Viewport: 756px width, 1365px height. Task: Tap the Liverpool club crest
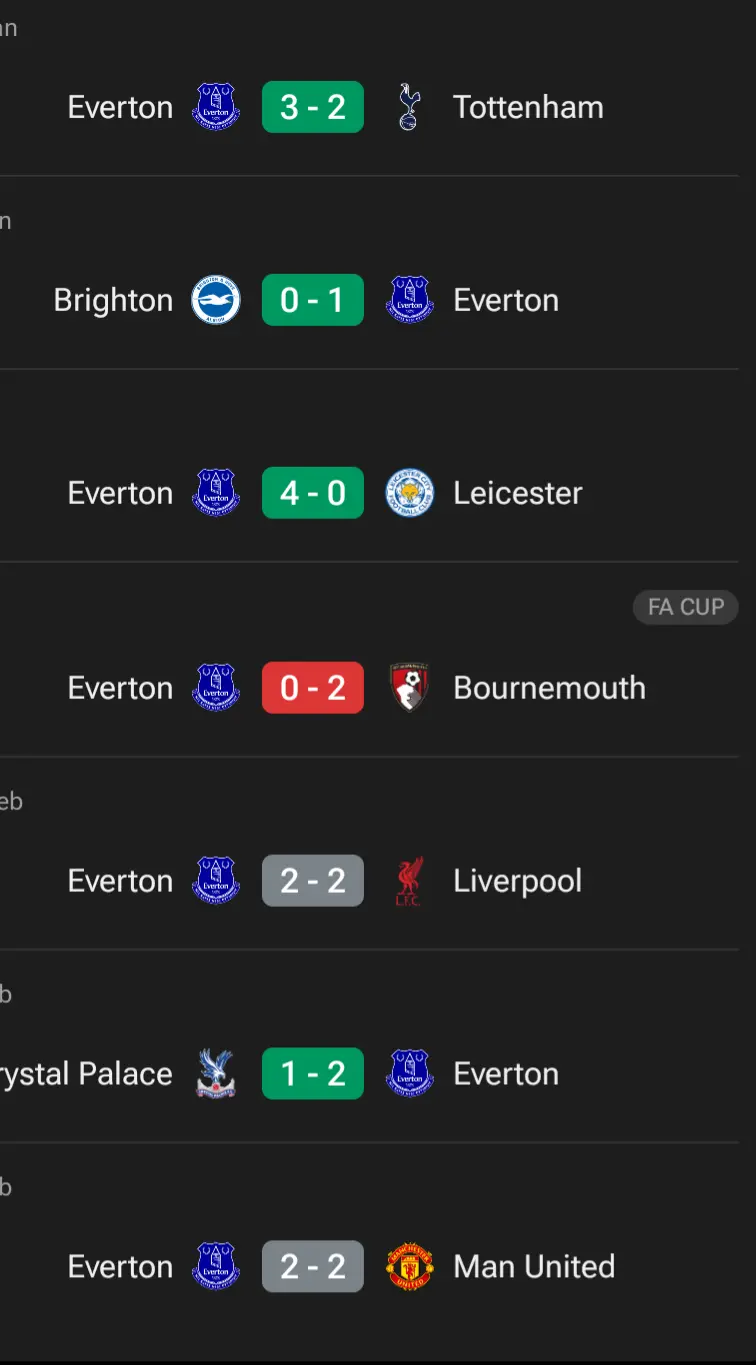(409, 881)
